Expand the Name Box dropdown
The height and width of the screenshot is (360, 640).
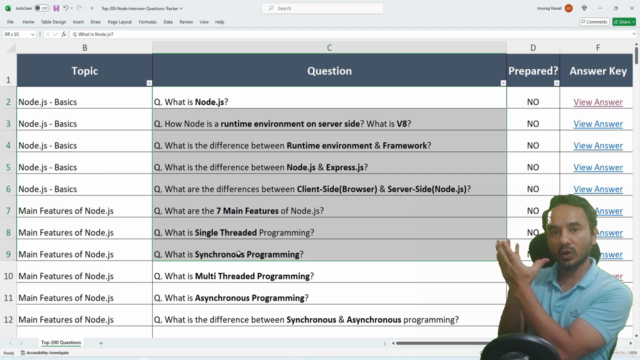pos(32,35)
